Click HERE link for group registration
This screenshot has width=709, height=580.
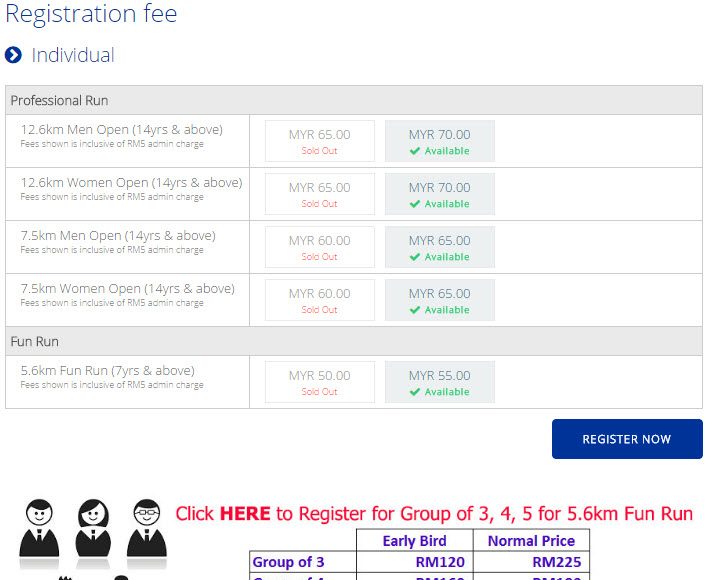(x=245, y=514)
